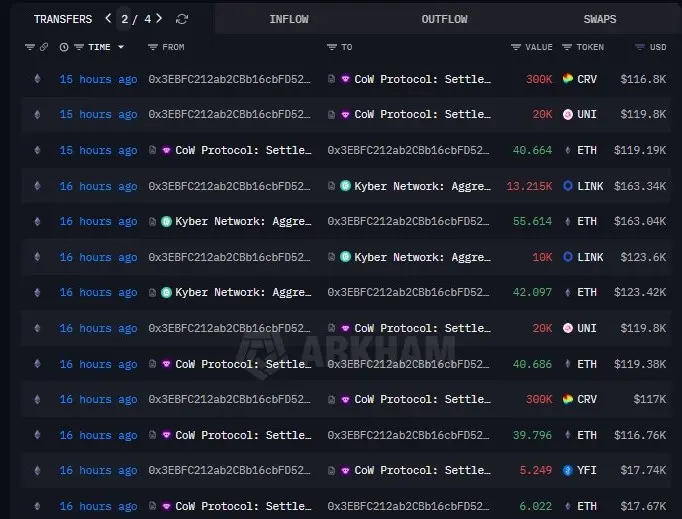The image size is (682, 519).
Task: Click the TRANSFERS panel title
Action: pyautogui.click(x=62, y=19)
